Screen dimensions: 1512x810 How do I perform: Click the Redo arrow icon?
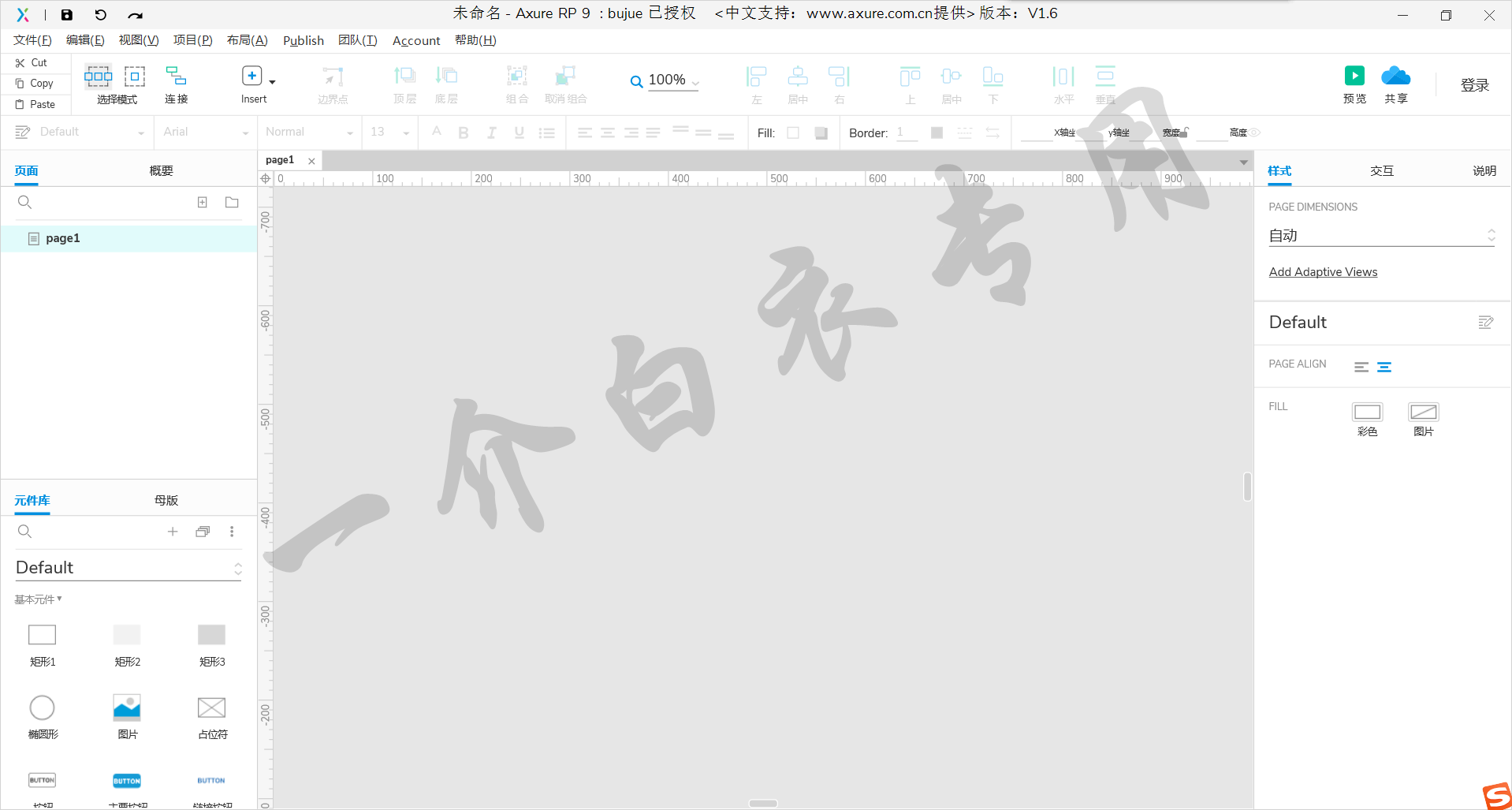[135, 15]
